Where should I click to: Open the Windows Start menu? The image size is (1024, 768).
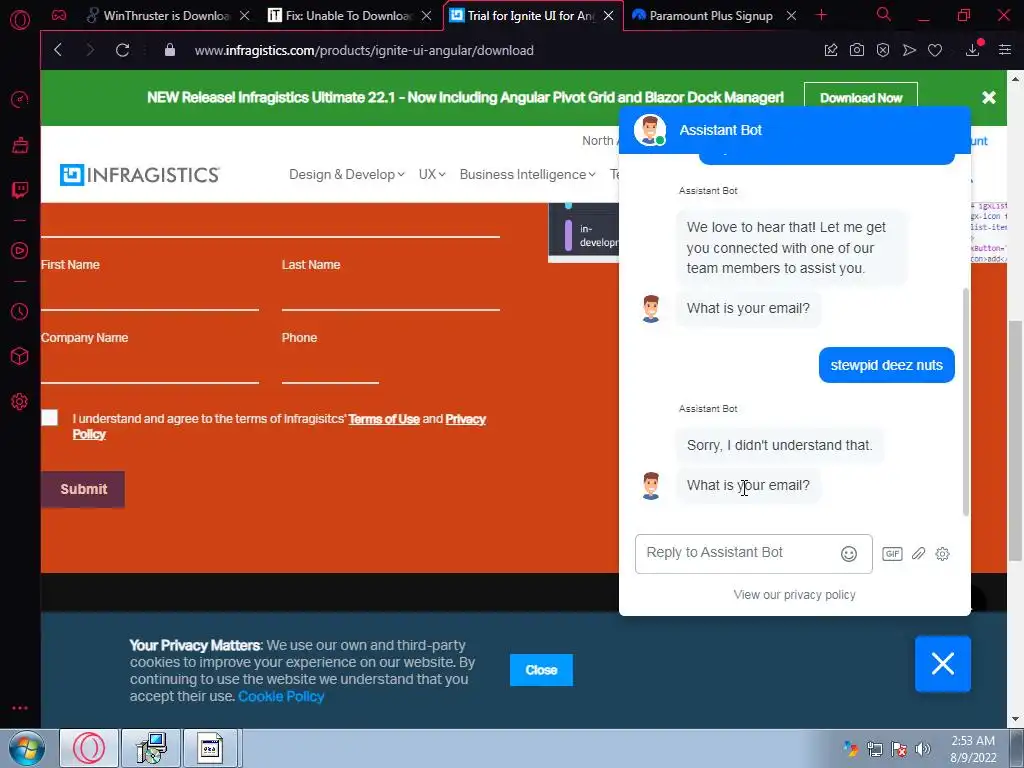[x=27, y=748]
